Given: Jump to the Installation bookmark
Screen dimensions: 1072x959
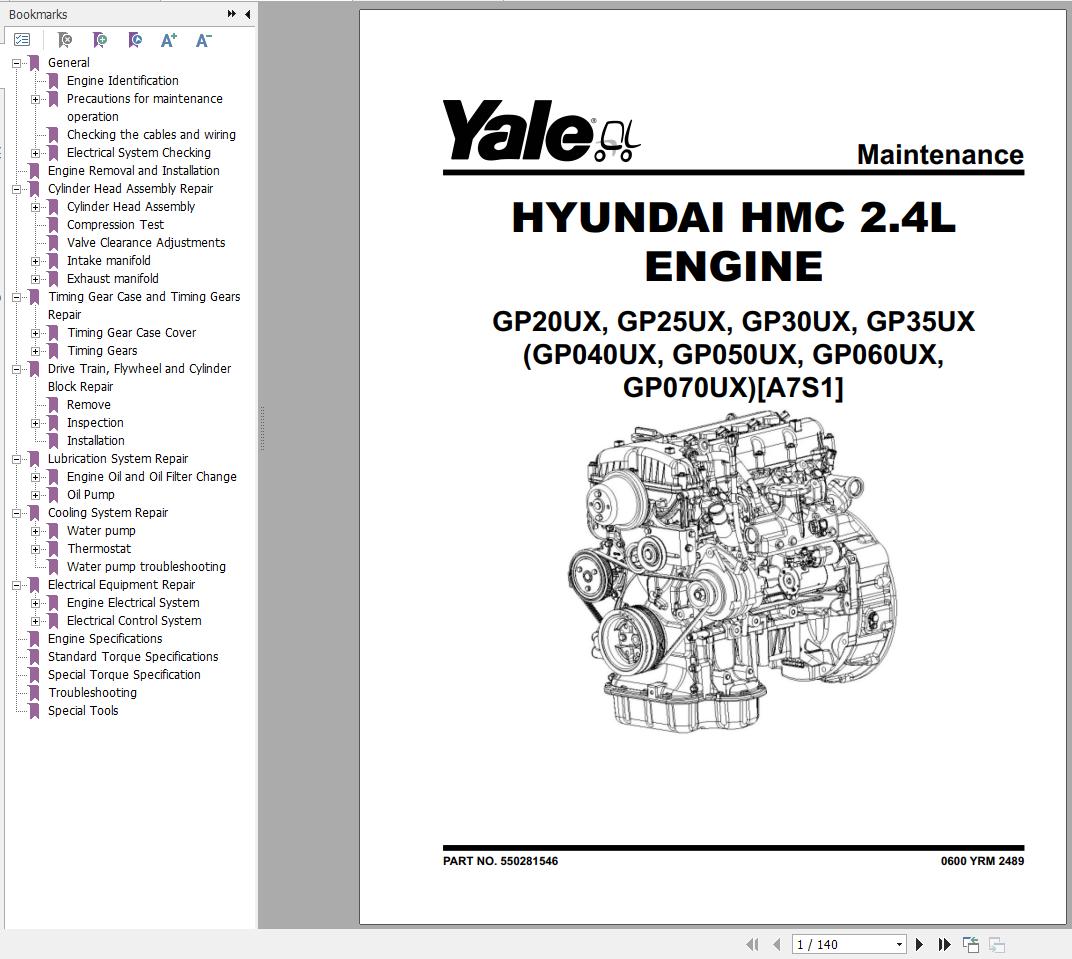Looking at the screenshot, I should tap(96, 441).
